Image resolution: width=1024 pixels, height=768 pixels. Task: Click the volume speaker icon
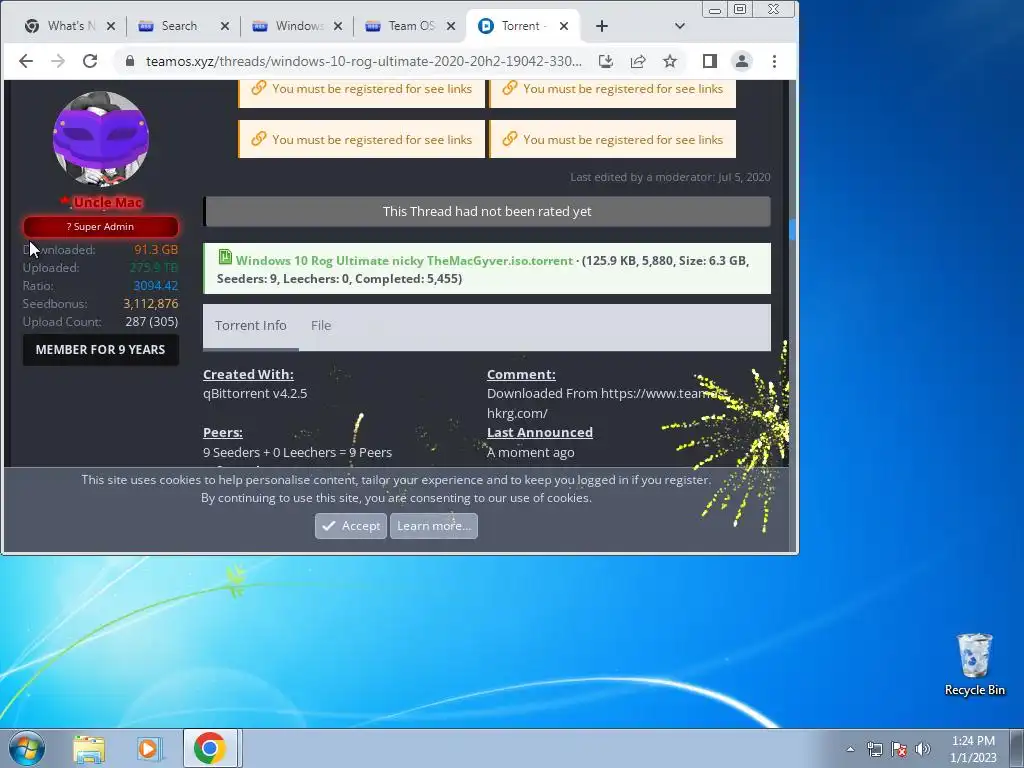923,749
